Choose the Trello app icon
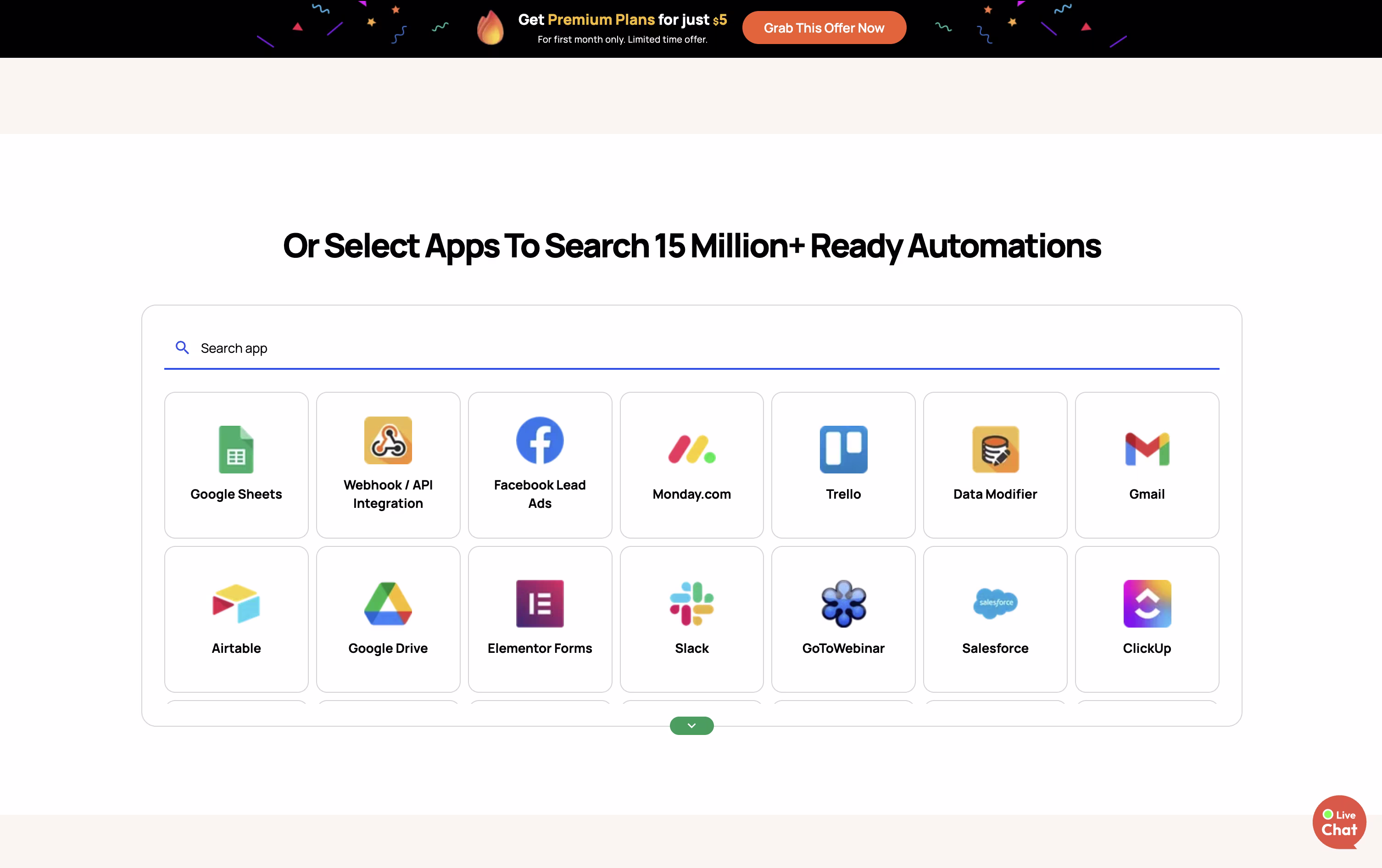This screenshot has width=1382, height=868. coord(843,449)
